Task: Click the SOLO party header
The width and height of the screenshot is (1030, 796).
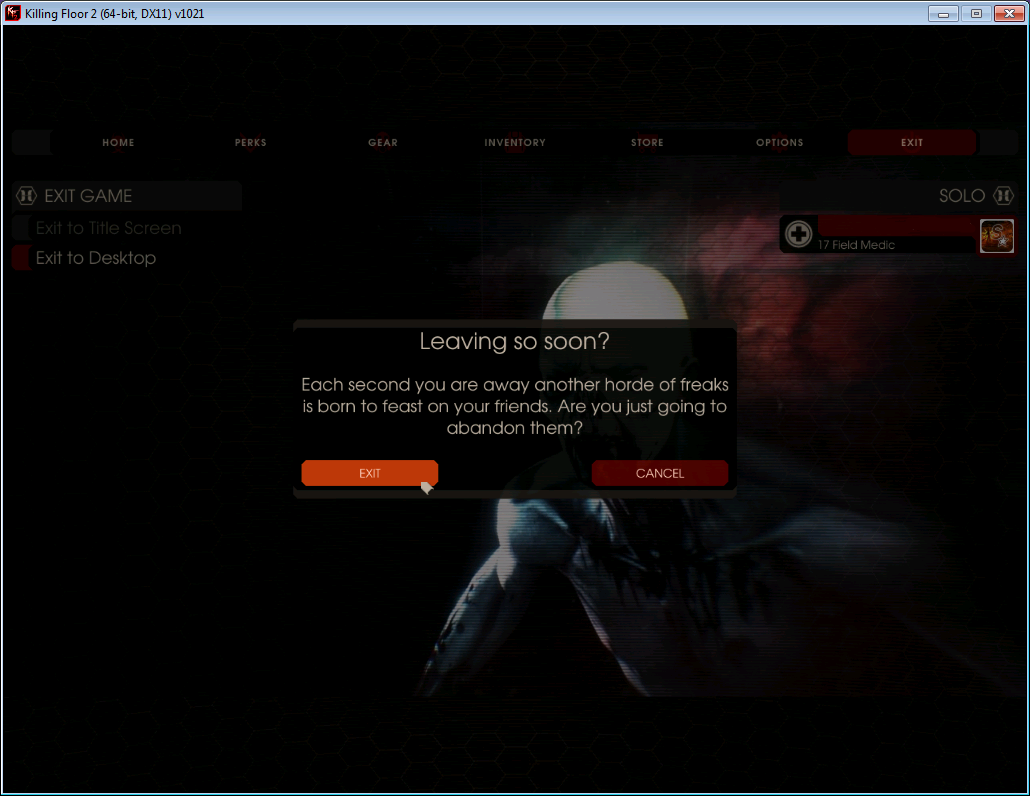Action: click(x=897, y=196)
